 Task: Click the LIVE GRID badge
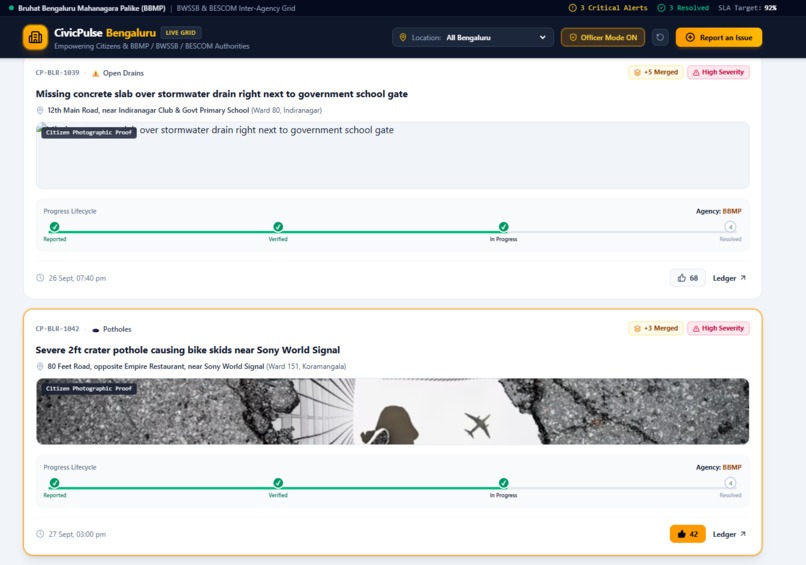pyautogui.click(x=181, y=32)
